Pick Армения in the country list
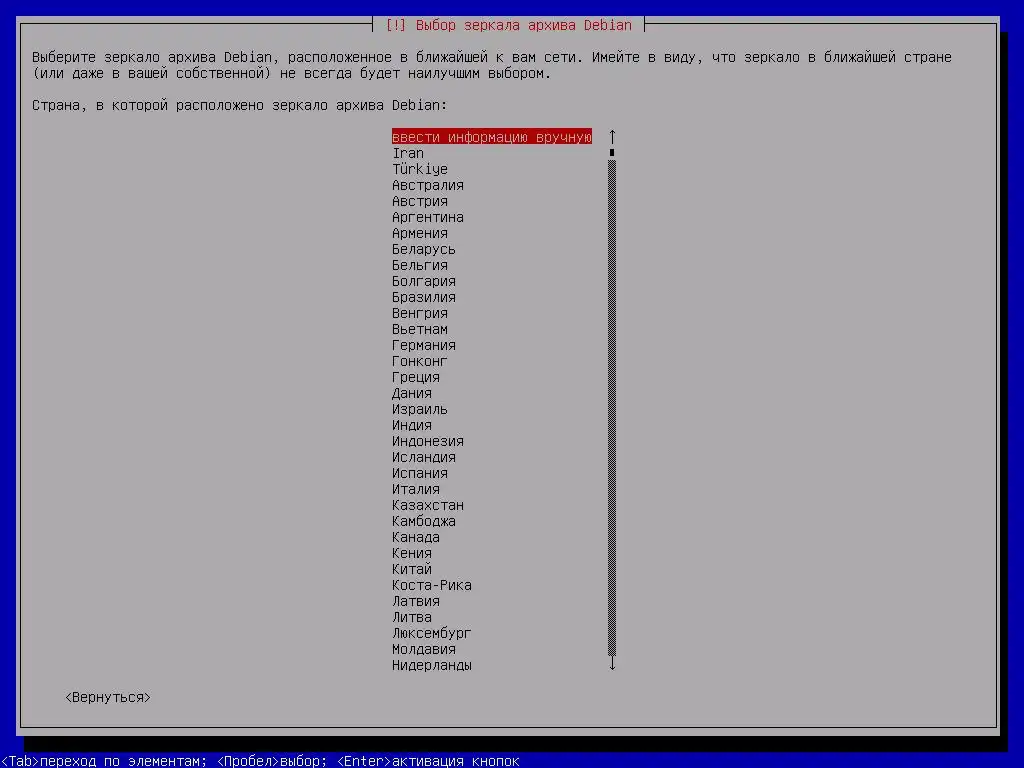Image resolution: width=1024 pixels, height=768 pixels. point(420,233)
